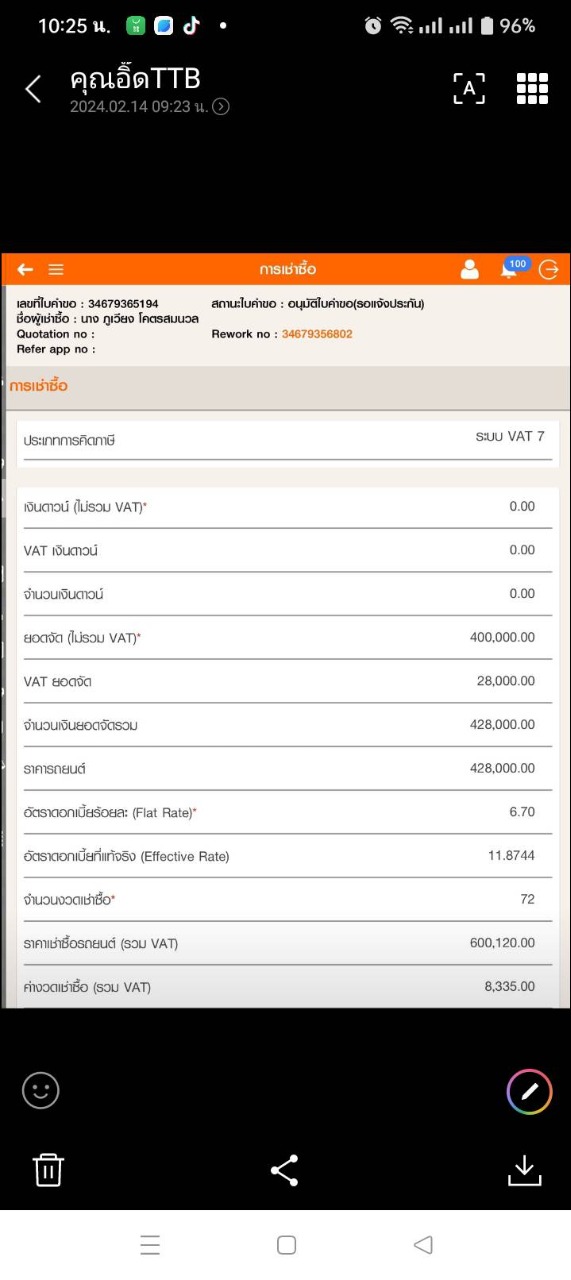Tap the Android recent apps button
This screenshot has height=1280, width=571.
(x=150, y=1245)
